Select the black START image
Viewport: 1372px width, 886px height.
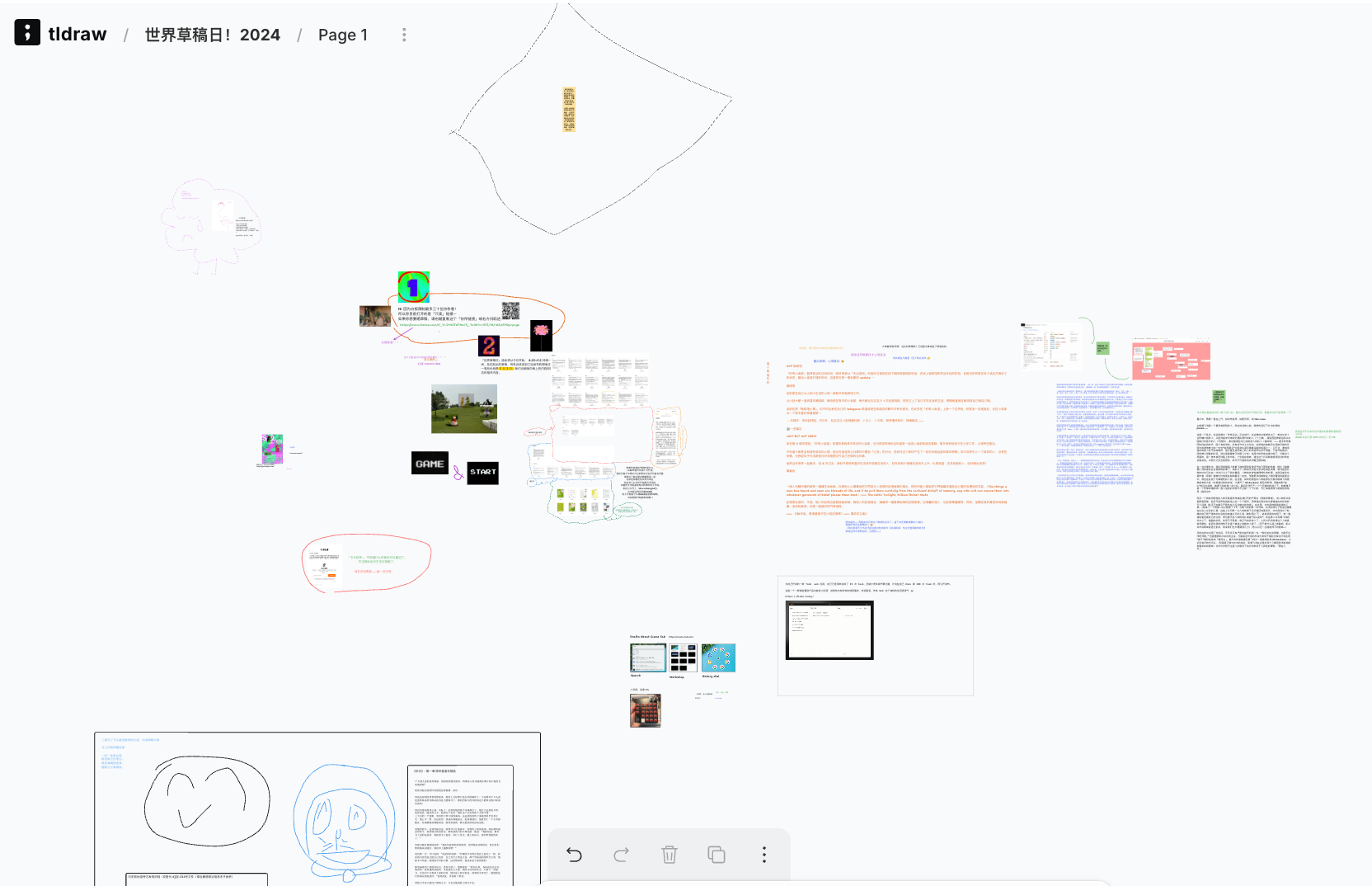pos(483,473)
